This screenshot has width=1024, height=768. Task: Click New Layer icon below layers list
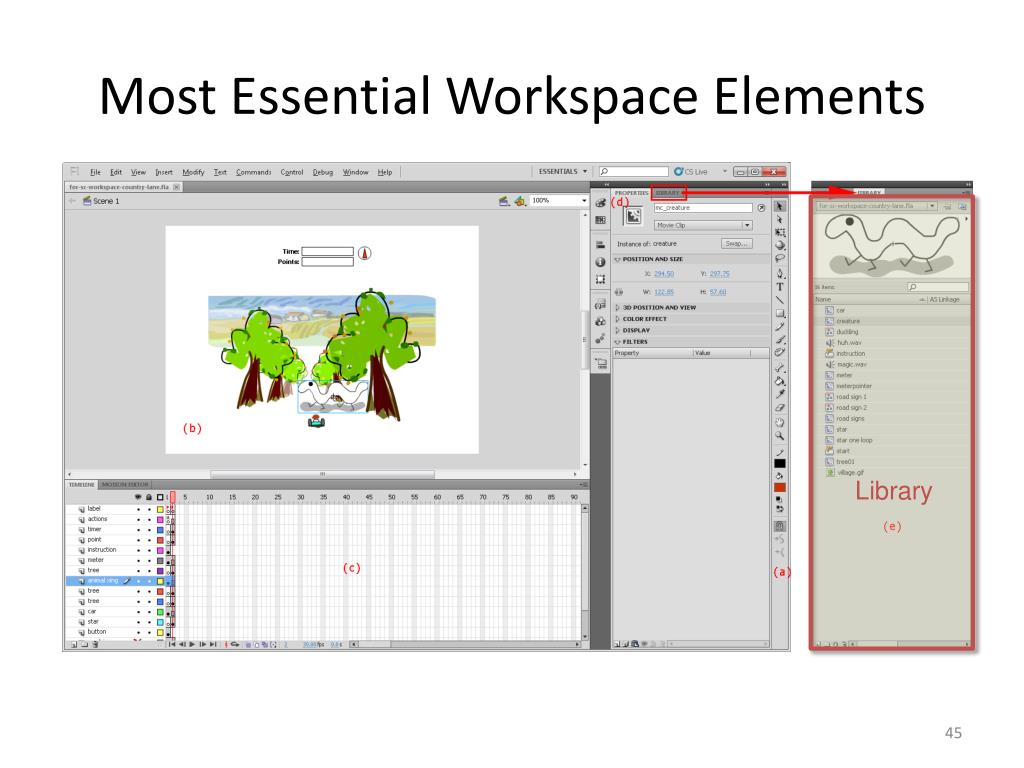(x=74, y=645)
